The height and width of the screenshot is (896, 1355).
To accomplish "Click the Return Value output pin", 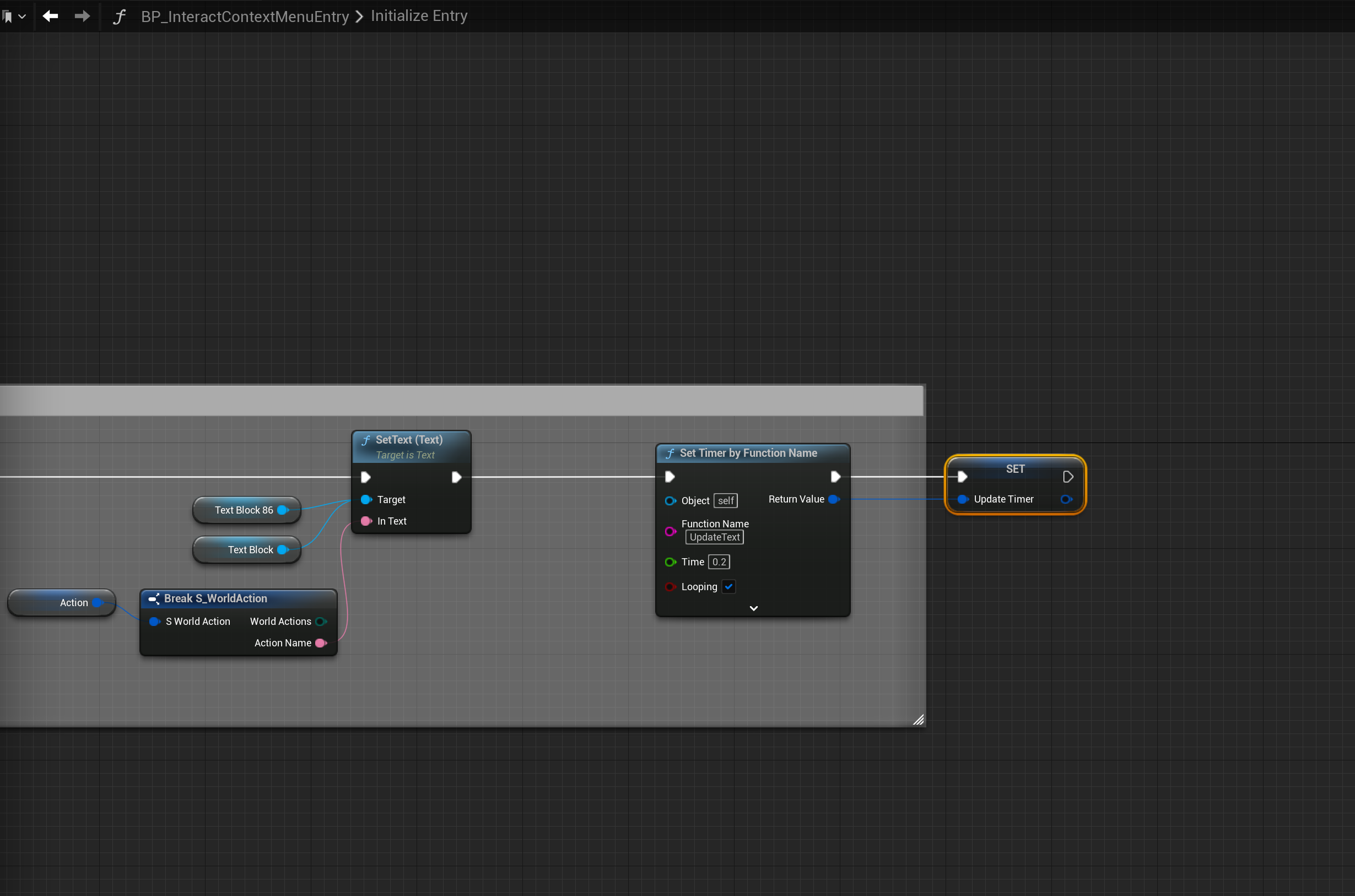I will tap(834, 499).
